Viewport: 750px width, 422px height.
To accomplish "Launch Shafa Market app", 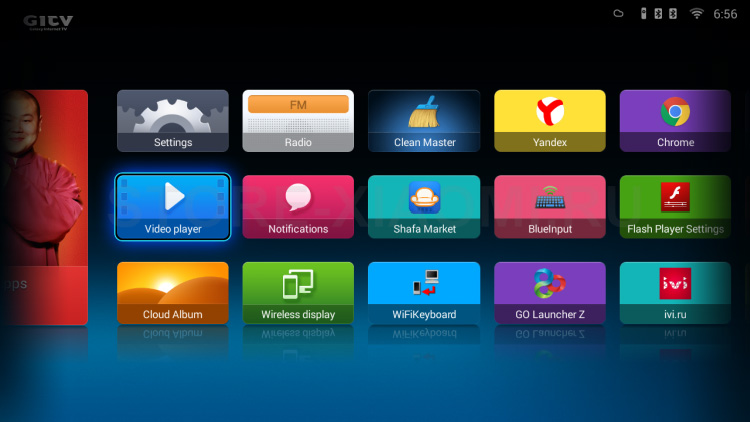I will tap(424, 207).
